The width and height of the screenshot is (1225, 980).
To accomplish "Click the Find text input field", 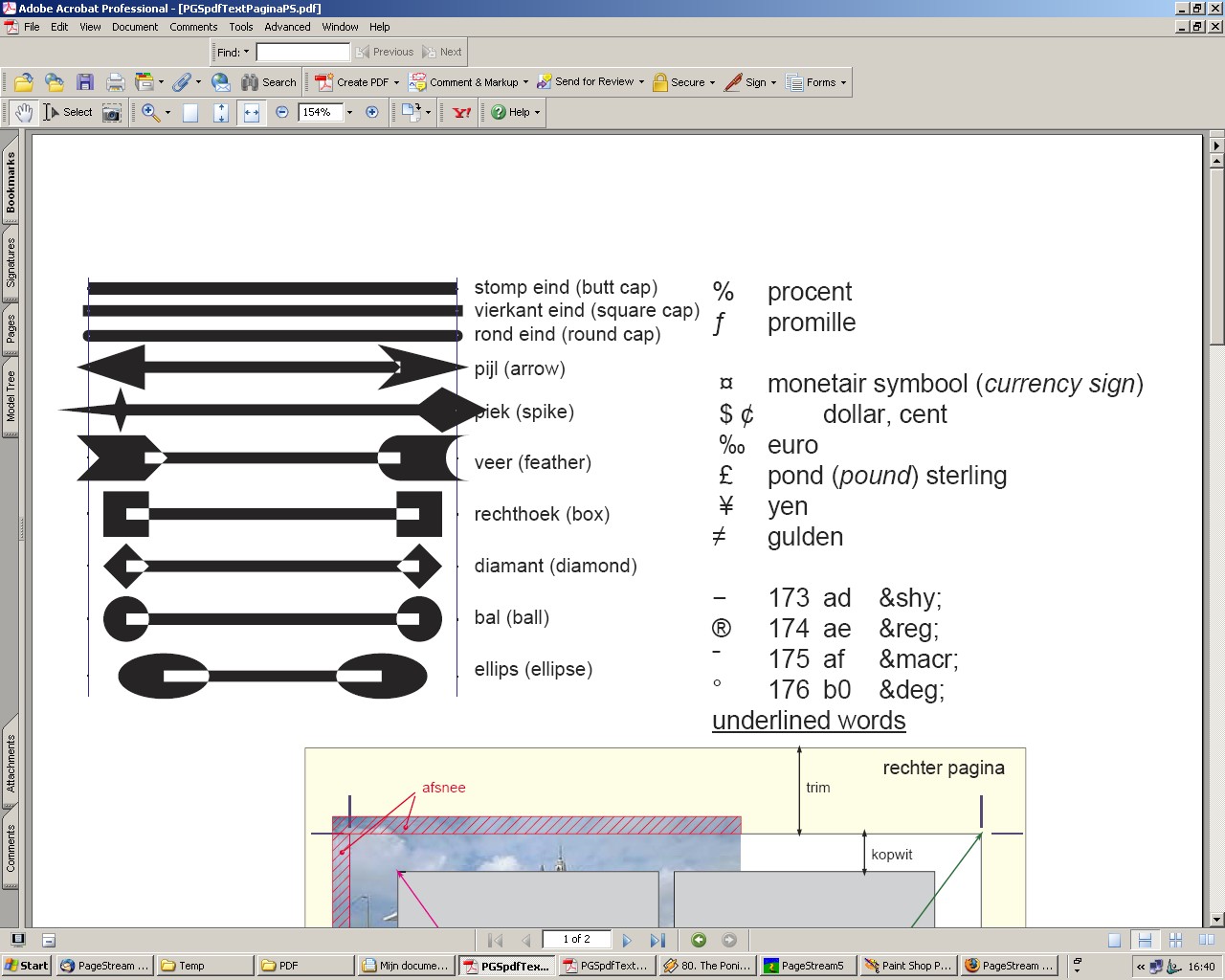I will 302,53.
